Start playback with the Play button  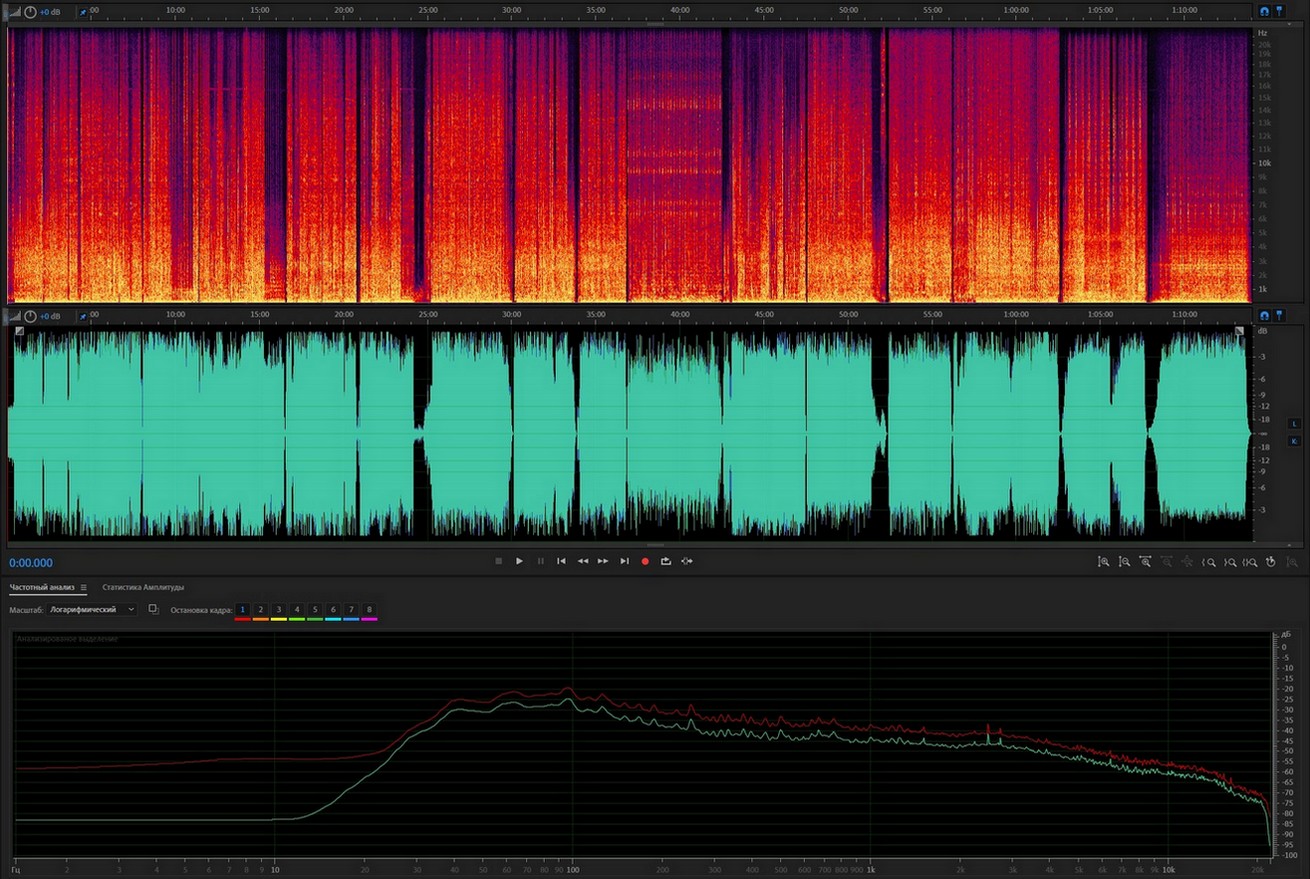[x=519, y=561]
